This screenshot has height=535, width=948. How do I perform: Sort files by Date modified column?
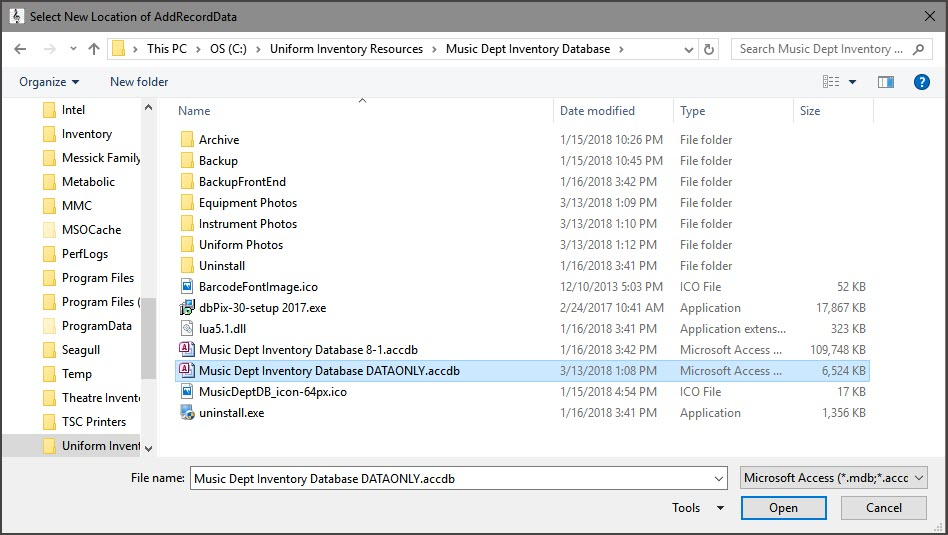pyautogui.click(x=597, y=111)
